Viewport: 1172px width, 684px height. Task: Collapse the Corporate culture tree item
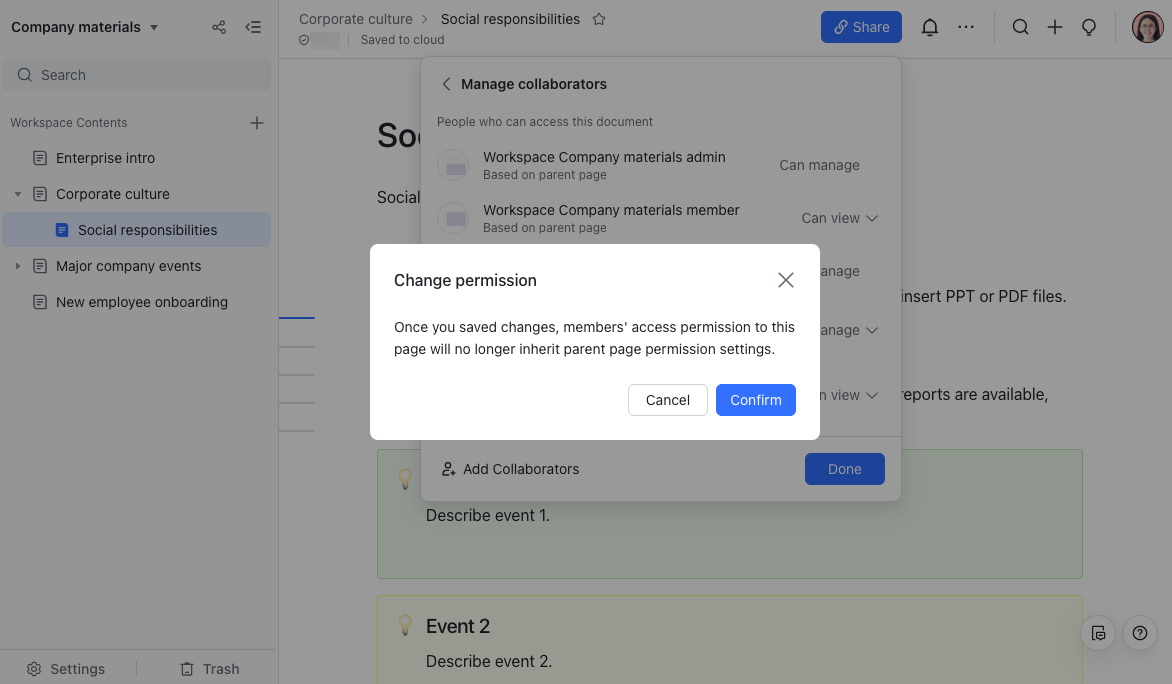coord(17,194)
